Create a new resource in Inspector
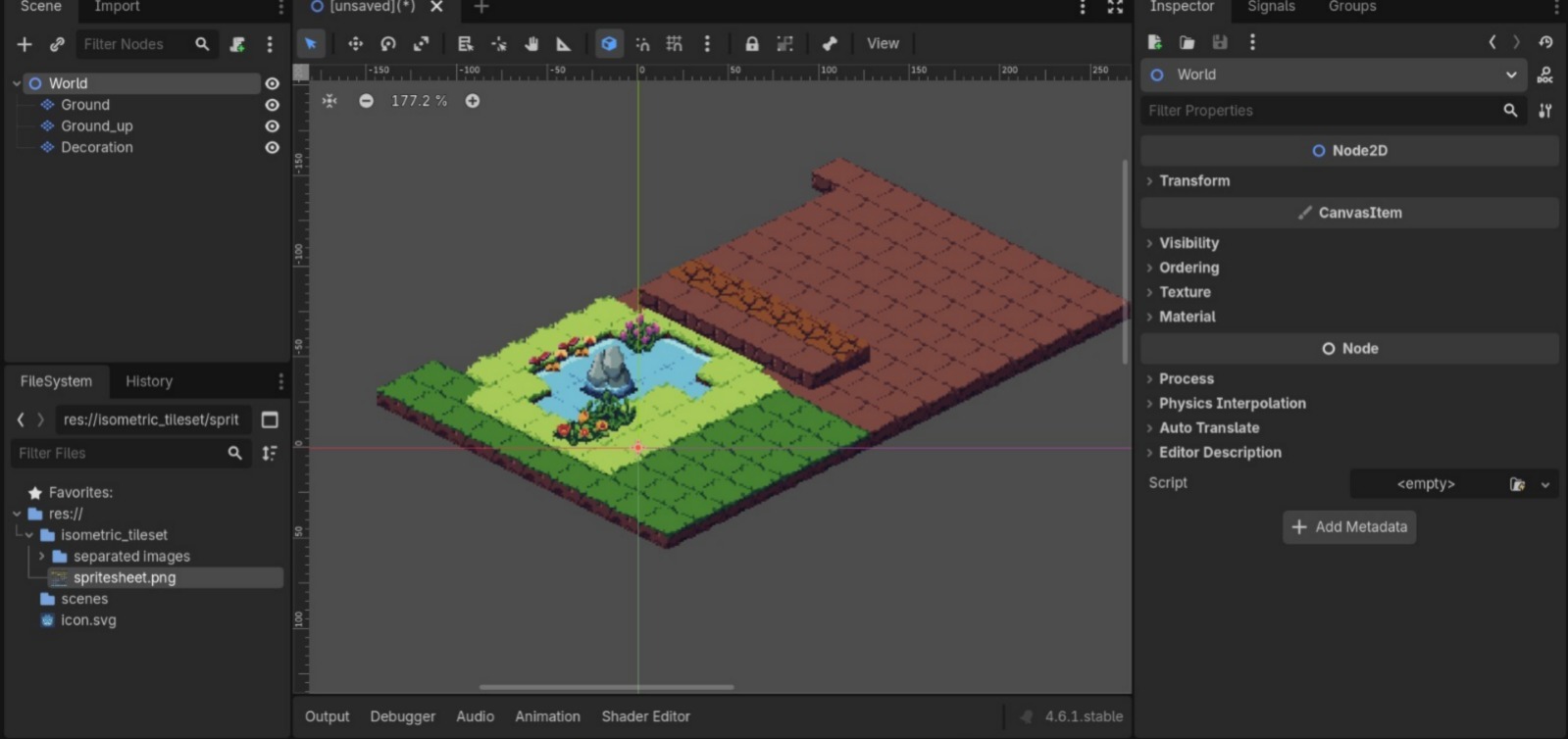1568x739 pixels. click(x=1155, y=42)
